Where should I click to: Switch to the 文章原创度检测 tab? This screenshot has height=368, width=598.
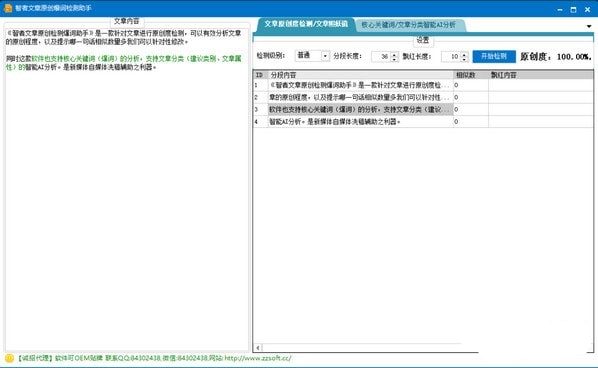[x=305, y=24]
